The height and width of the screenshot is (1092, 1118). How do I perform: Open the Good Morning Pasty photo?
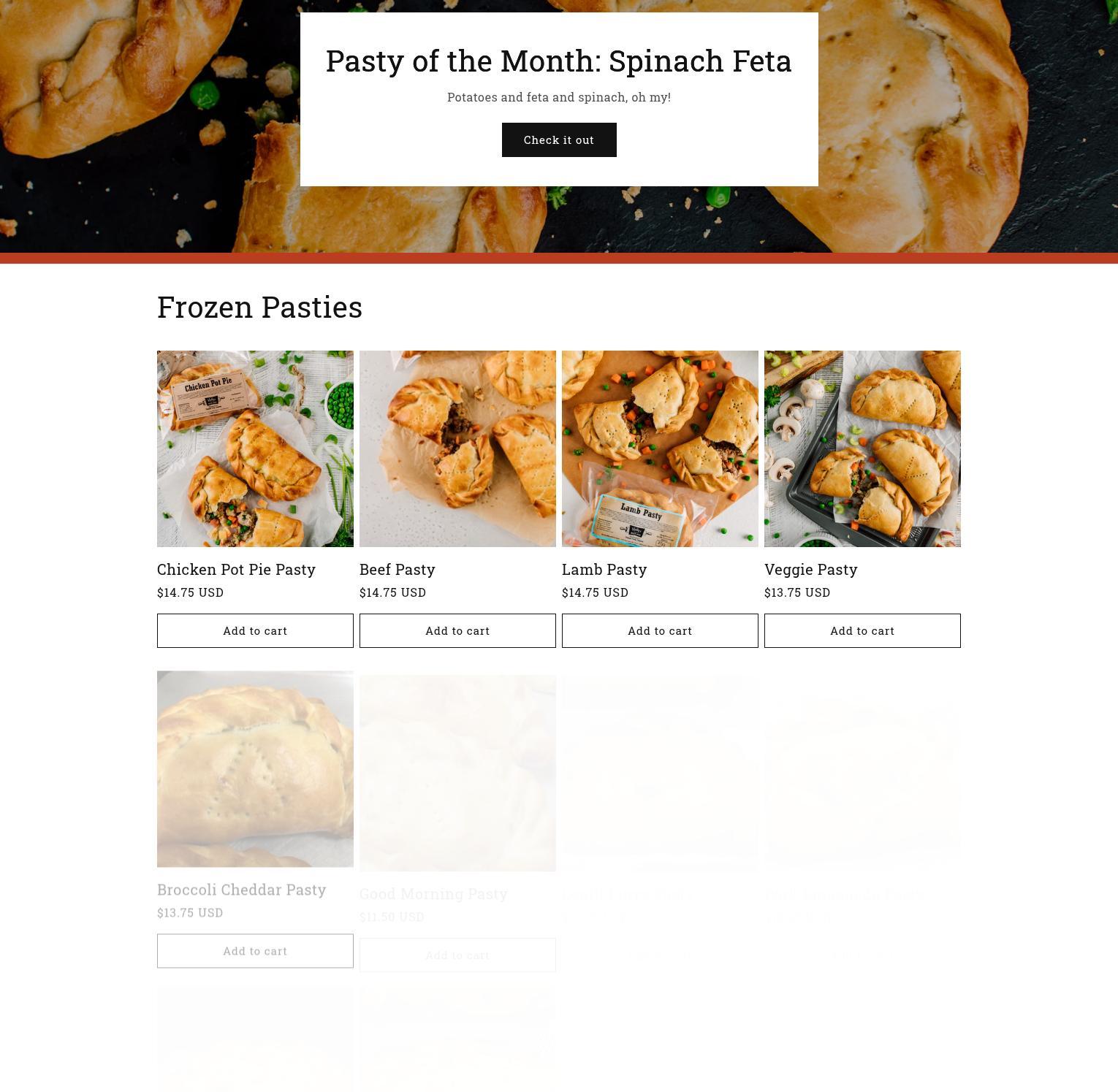pos(457,773)
